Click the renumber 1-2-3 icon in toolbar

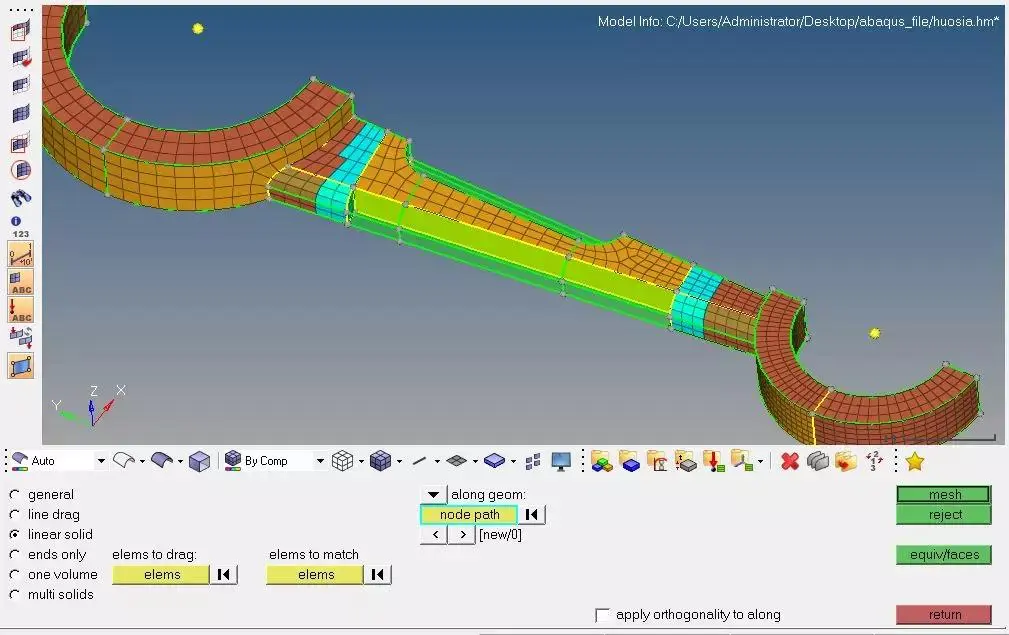(x=874, y=461)
